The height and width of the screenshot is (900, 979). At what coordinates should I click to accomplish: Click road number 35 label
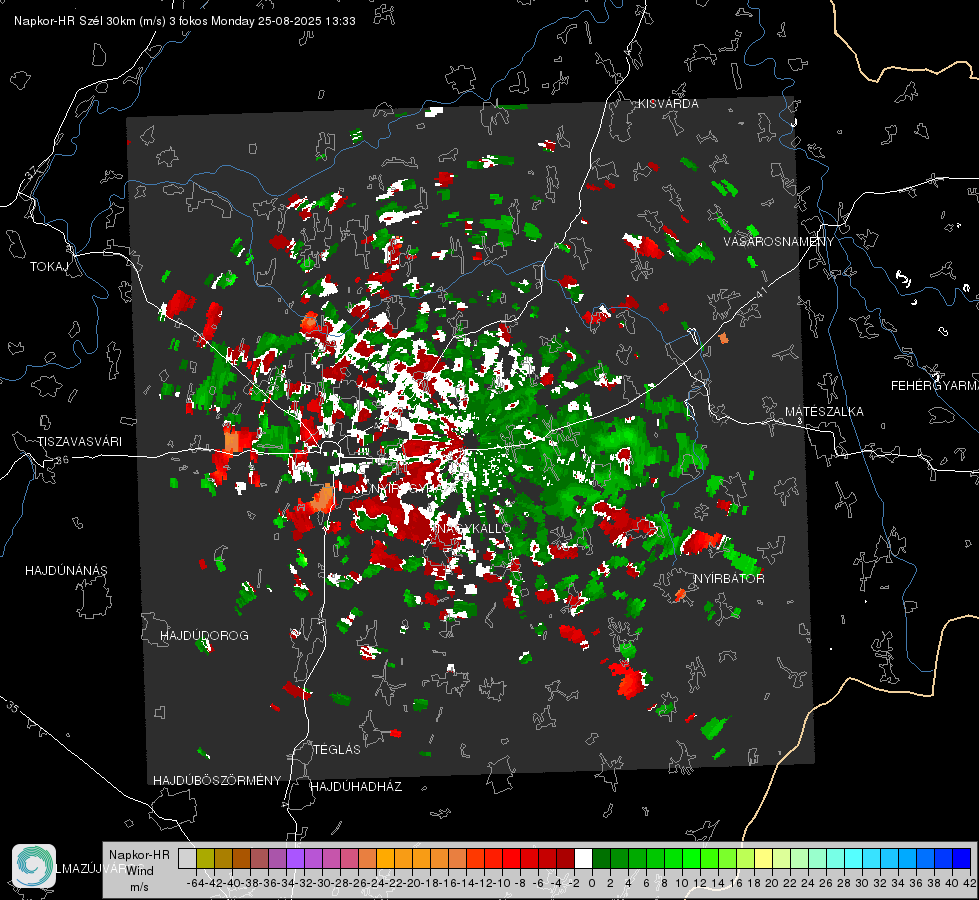tap(13, 706)
